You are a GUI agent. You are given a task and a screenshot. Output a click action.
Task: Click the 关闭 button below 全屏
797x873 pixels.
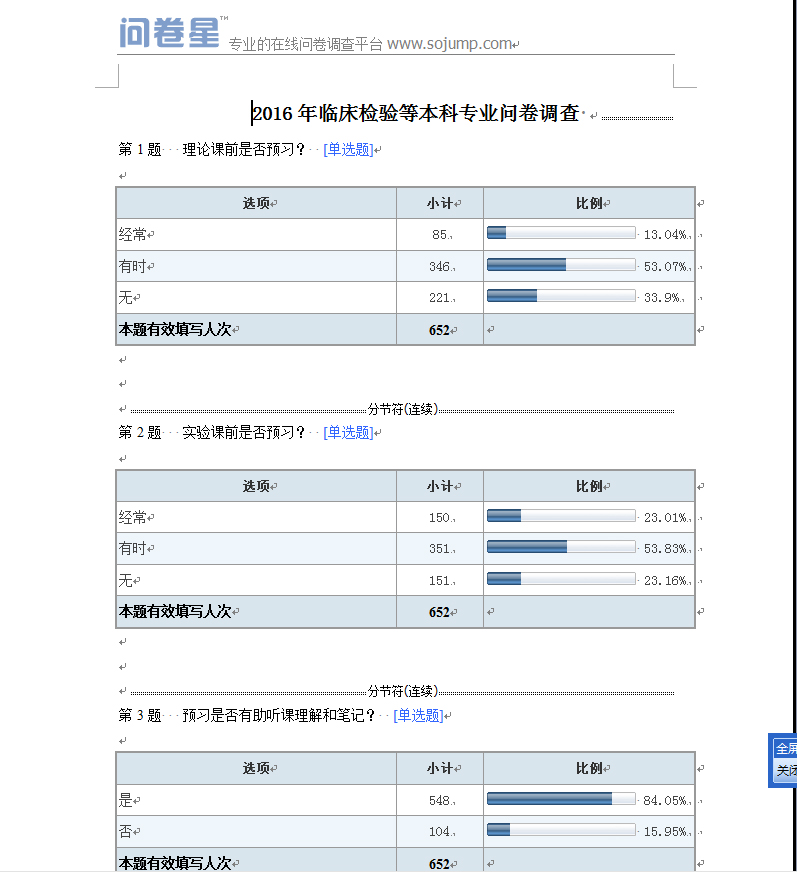(x=785, y=771)
